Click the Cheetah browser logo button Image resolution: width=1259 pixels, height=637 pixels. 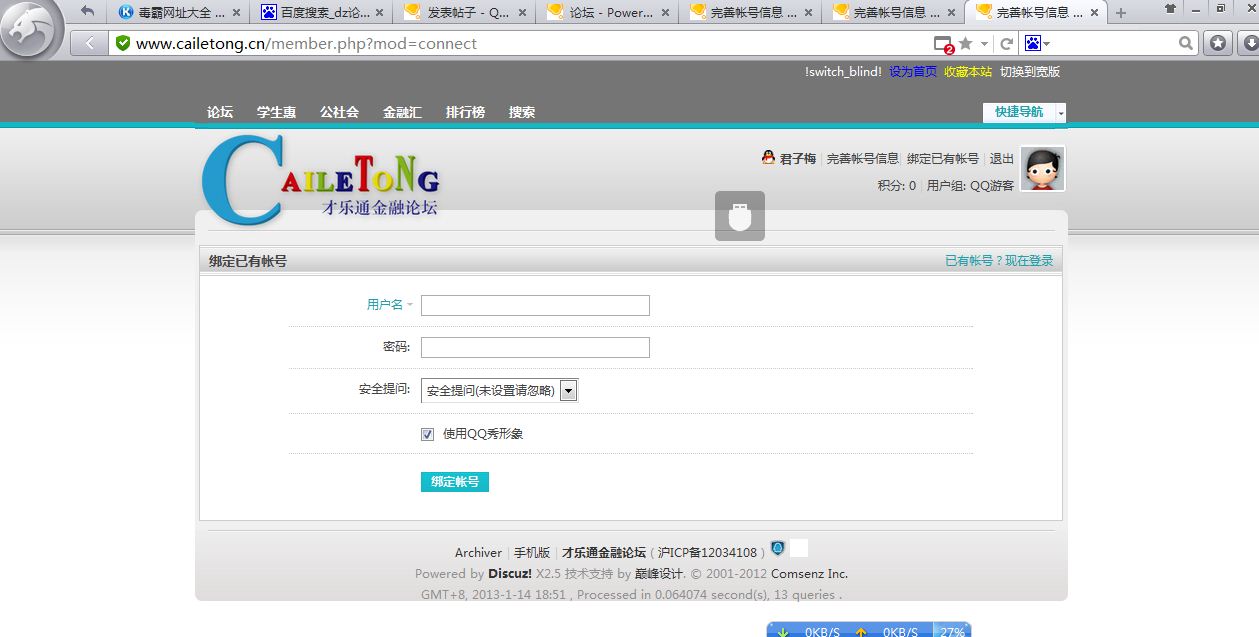(33, 29)
